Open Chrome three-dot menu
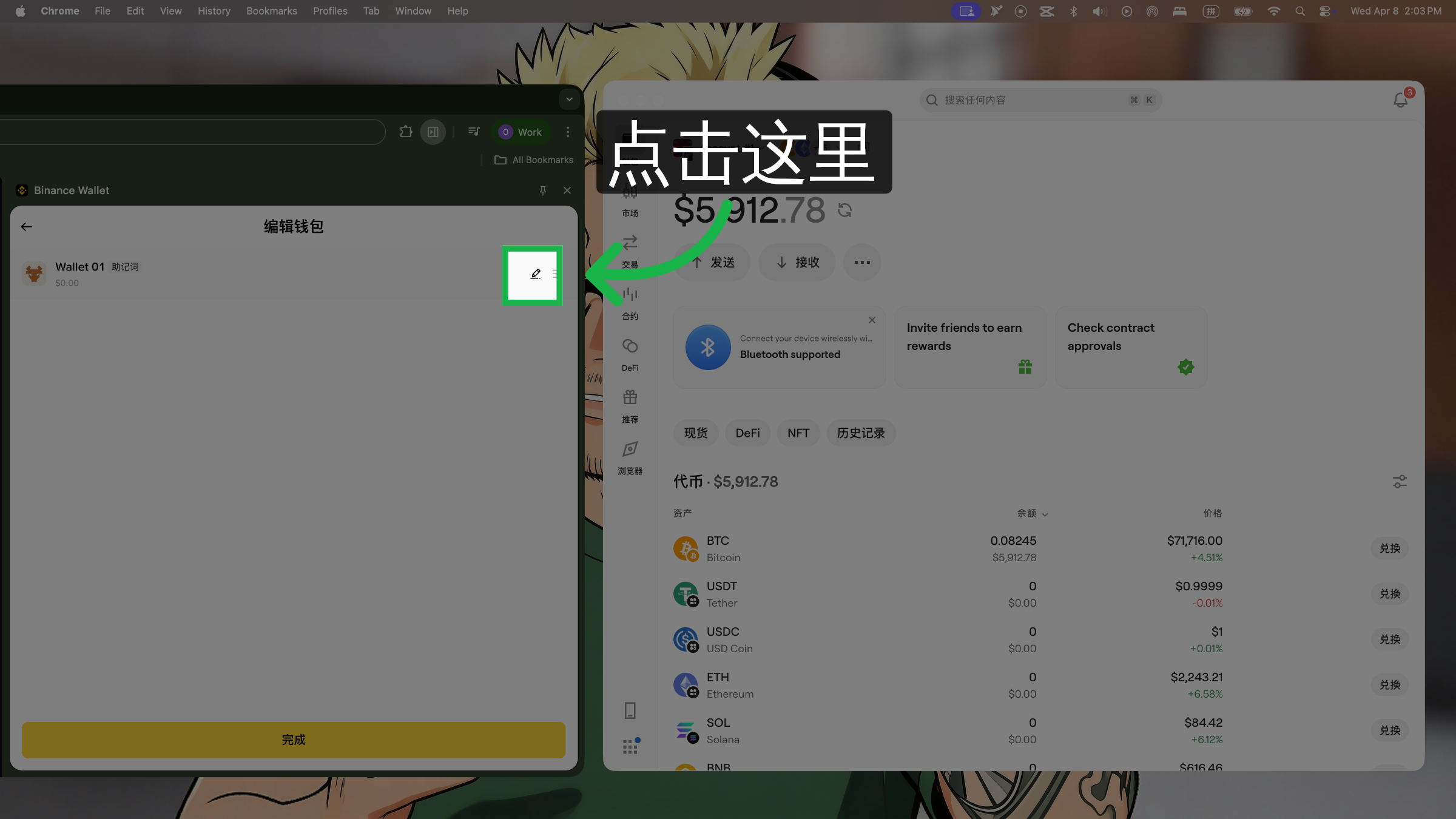This screenshot has height=819, width=1456. (x=568, y=132)
